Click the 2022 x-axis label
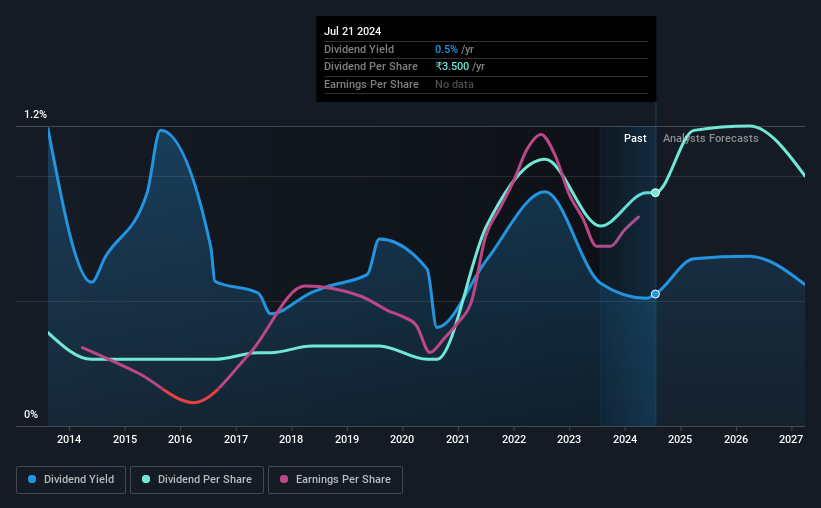 514,439
